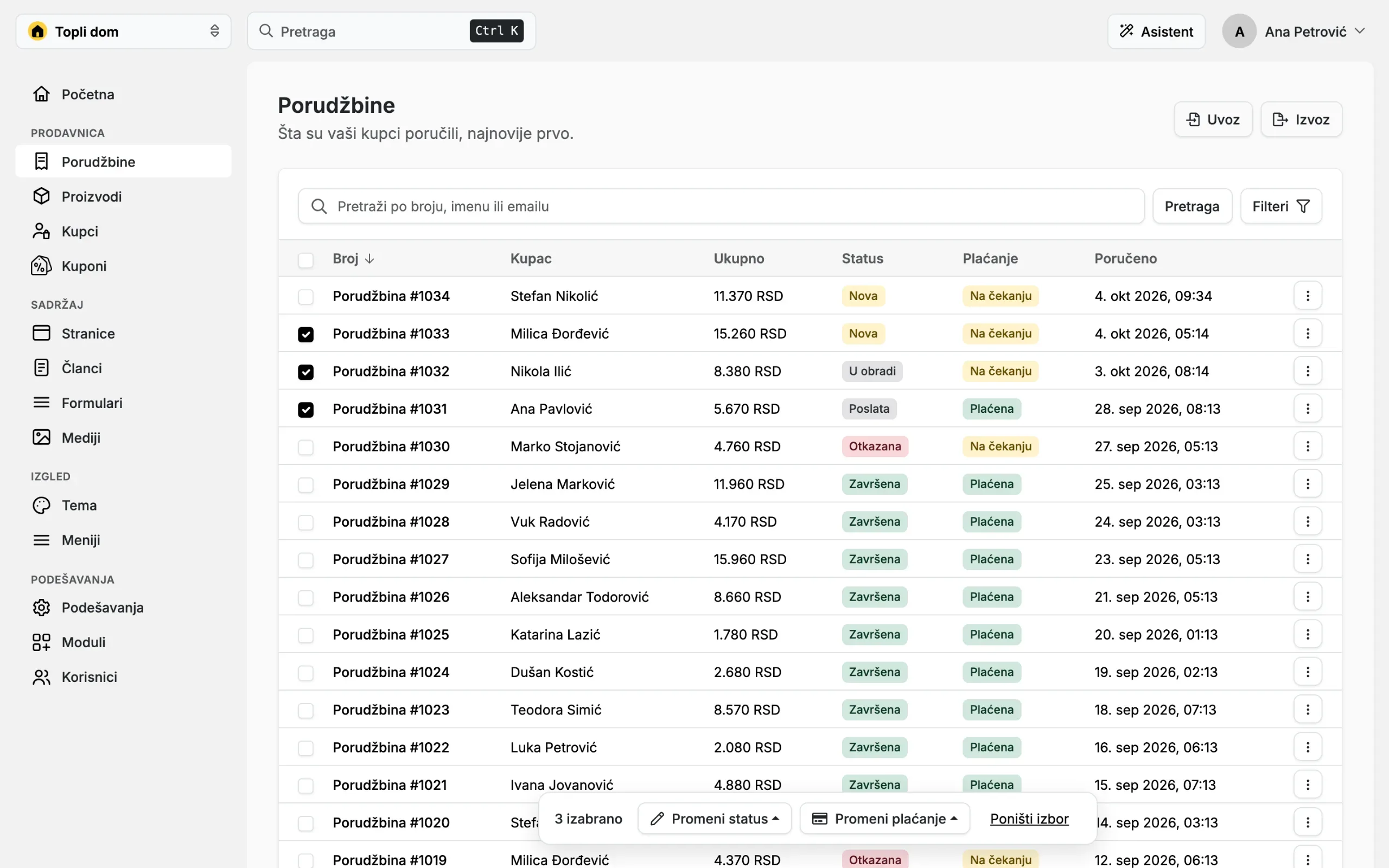Viewport: 1389px width, 868px height.
Task: Click the Broj sort arrow icon
Action: click(x=369, y=259)
